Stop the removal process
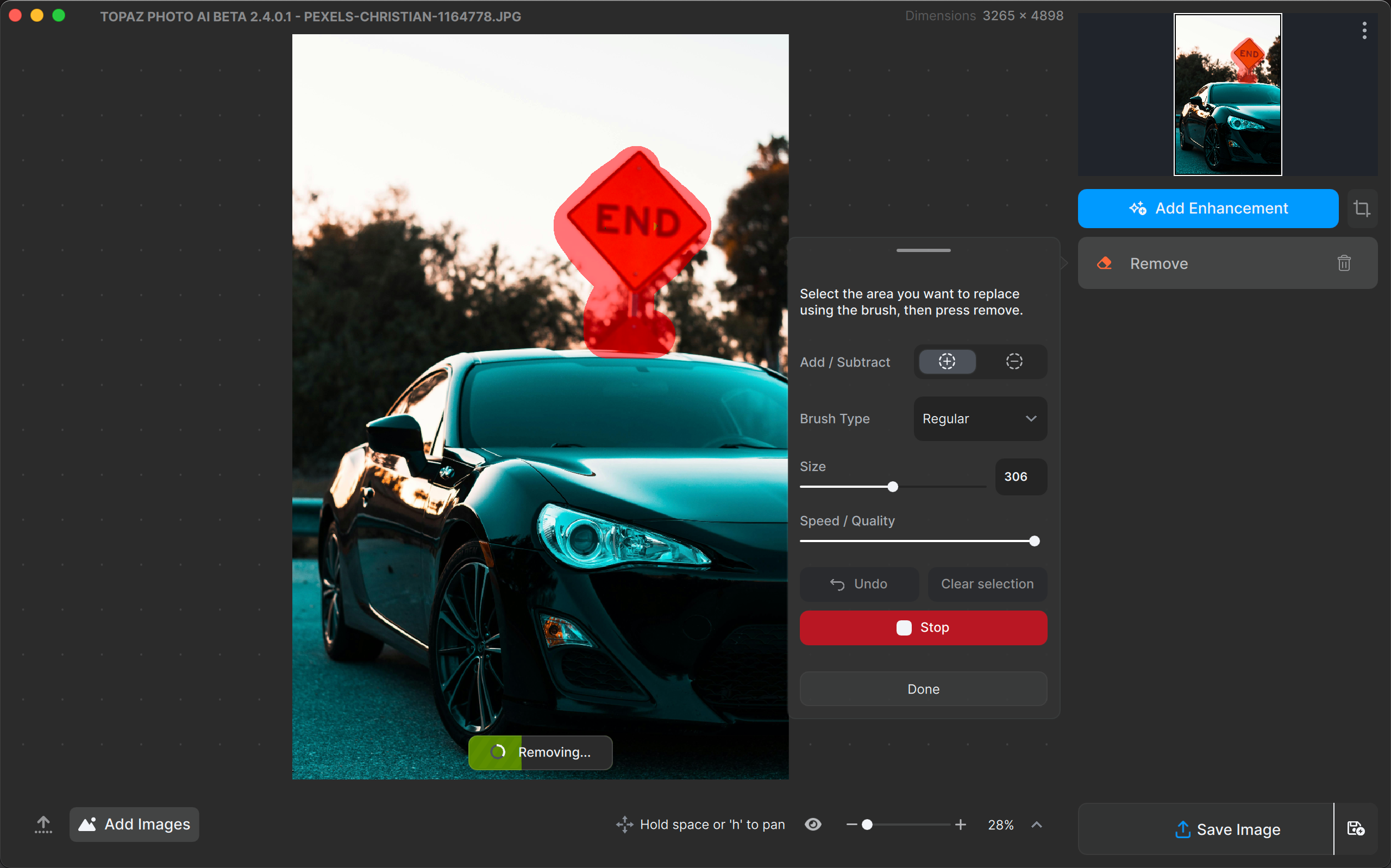Image resolution: width=1391 pixels, height=868 pixels. 923,627
